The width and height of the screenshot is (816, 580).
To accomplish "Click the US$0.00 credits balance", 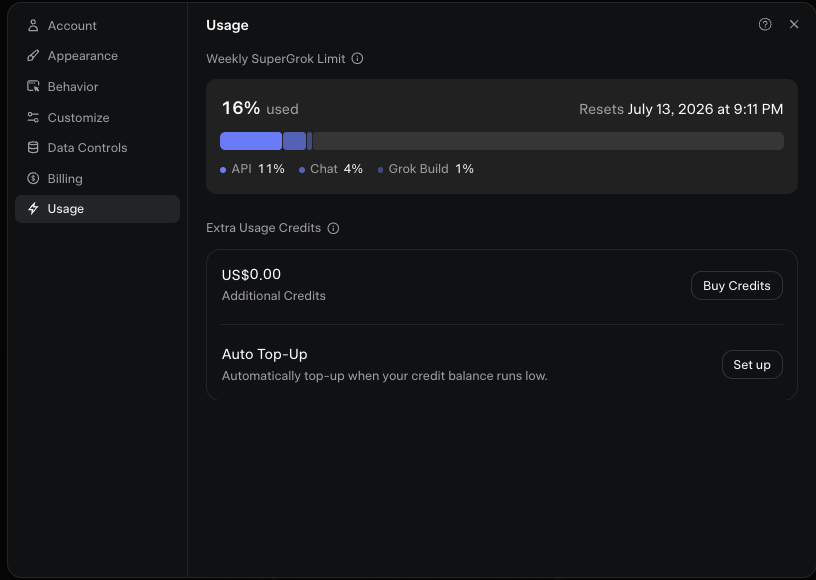I will click(x=251, y=274).
